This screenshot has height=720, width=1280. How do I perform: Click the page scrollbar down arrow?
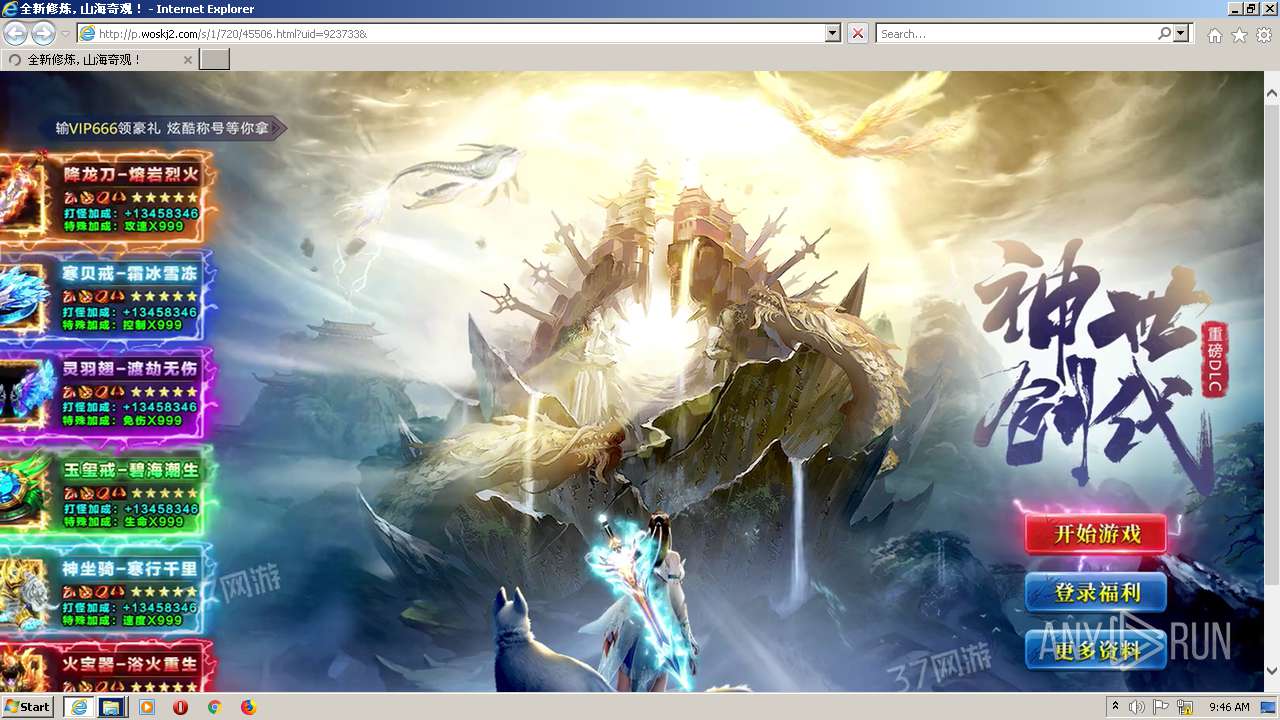point(1271,670)
